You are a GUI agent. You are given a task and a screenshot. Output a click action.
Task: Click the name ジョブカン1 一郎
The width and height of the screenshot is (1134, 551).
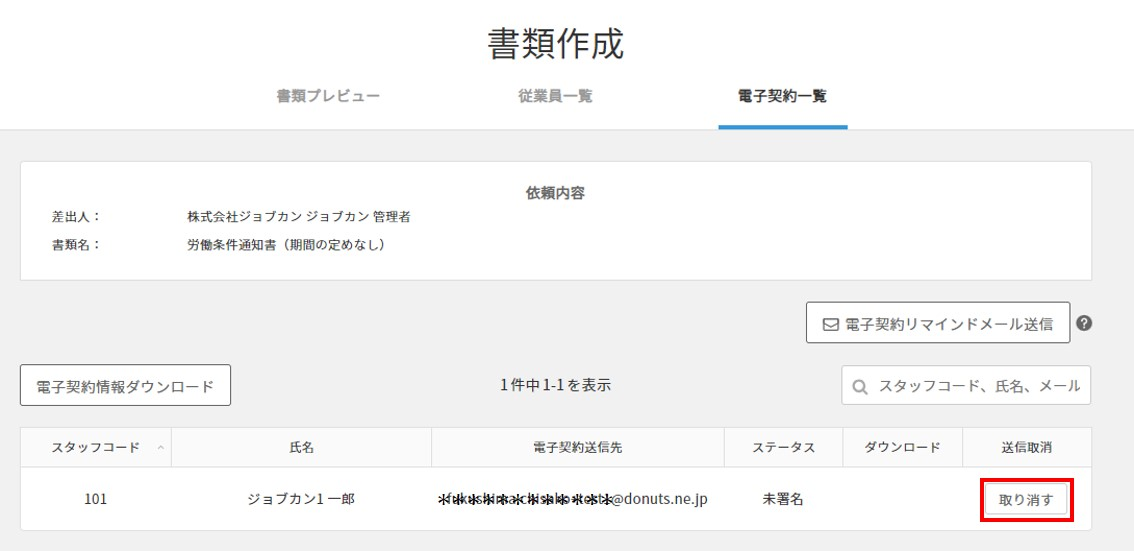pos(301,499)
